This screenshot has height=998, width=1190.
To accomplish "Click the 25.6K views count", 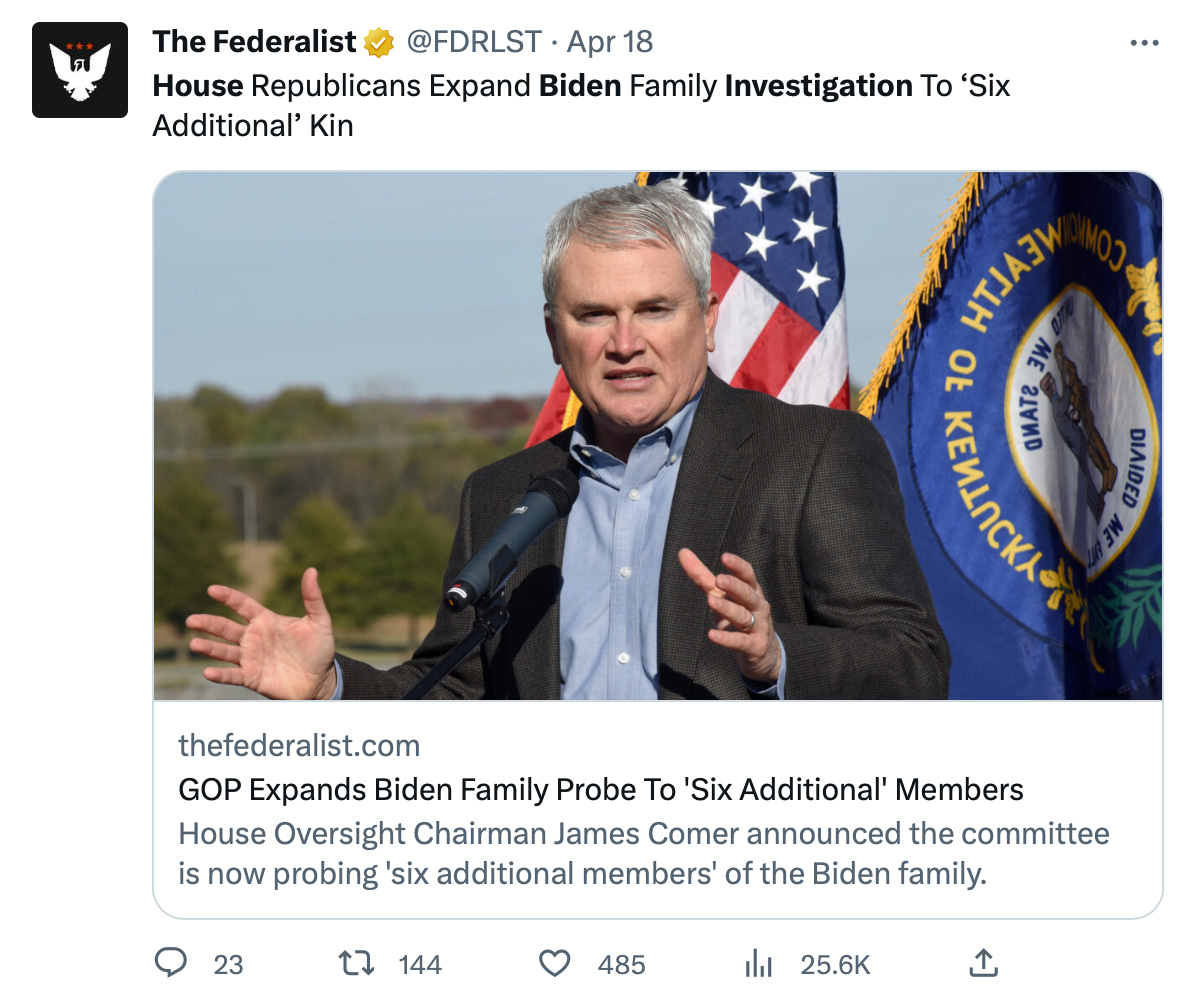I will coord(836,964).
